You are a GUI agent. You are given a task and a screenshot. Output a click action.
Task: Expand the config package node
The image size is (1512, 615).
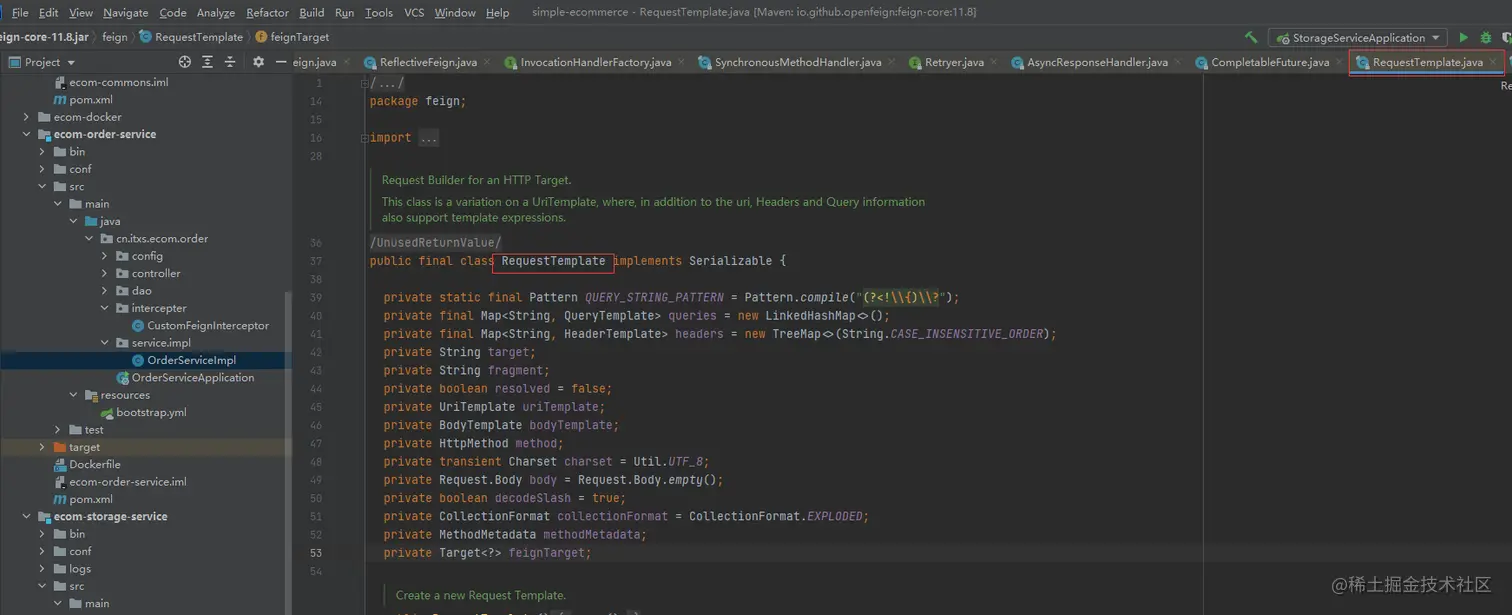coord(105,256)
